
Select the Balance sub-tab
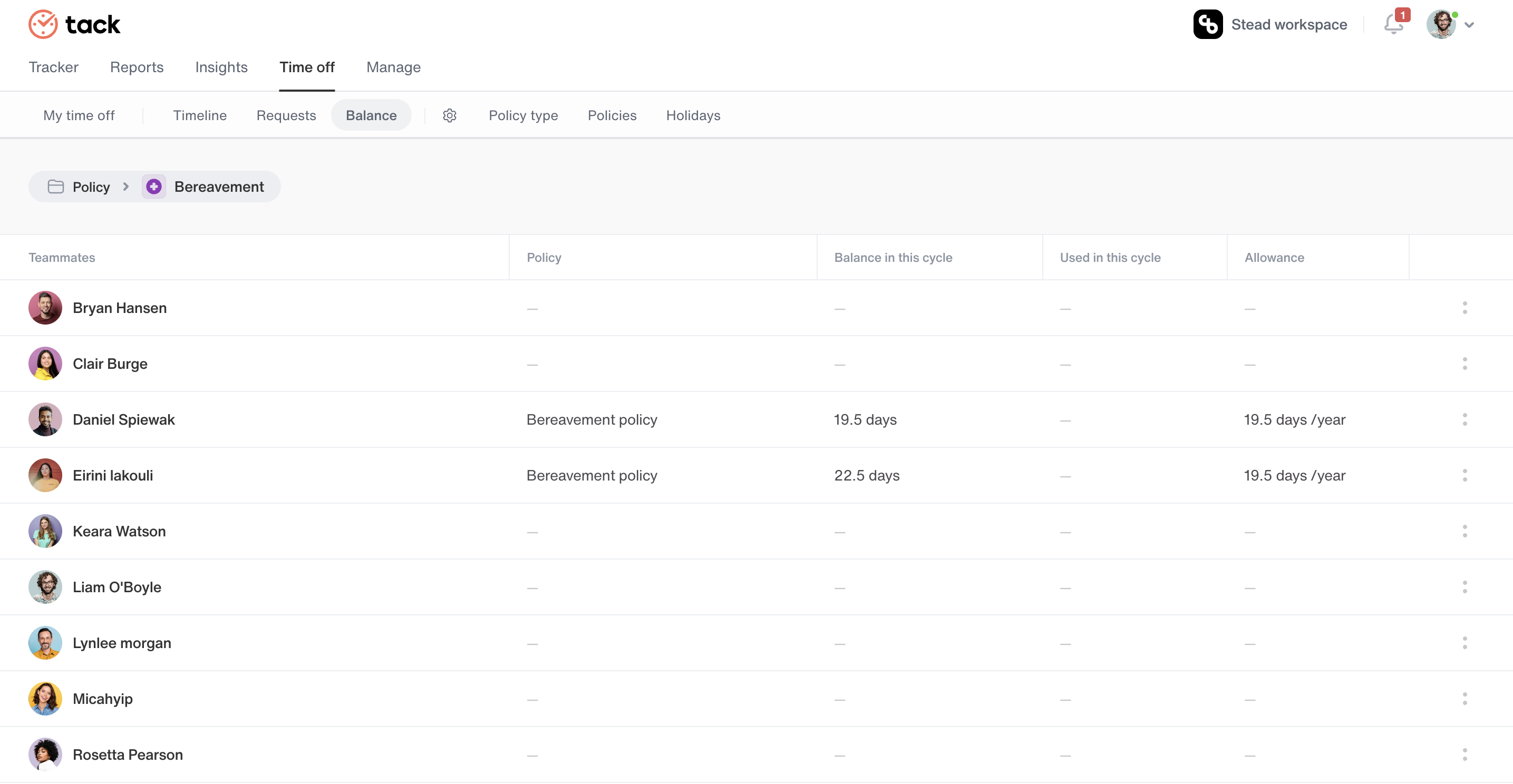(x=371, y=115)
